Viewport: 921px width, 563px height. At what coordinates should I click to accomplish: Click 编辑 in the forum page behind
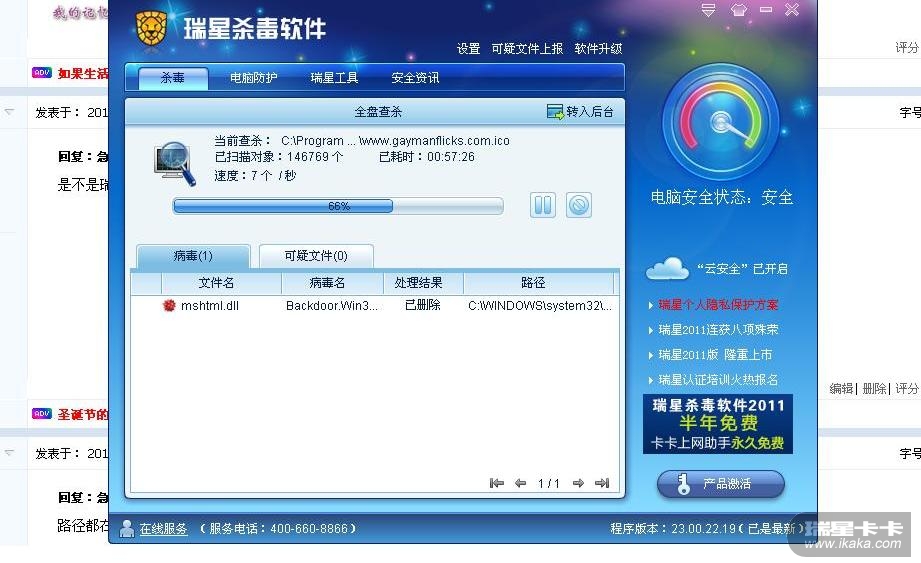tap(841, 389)
